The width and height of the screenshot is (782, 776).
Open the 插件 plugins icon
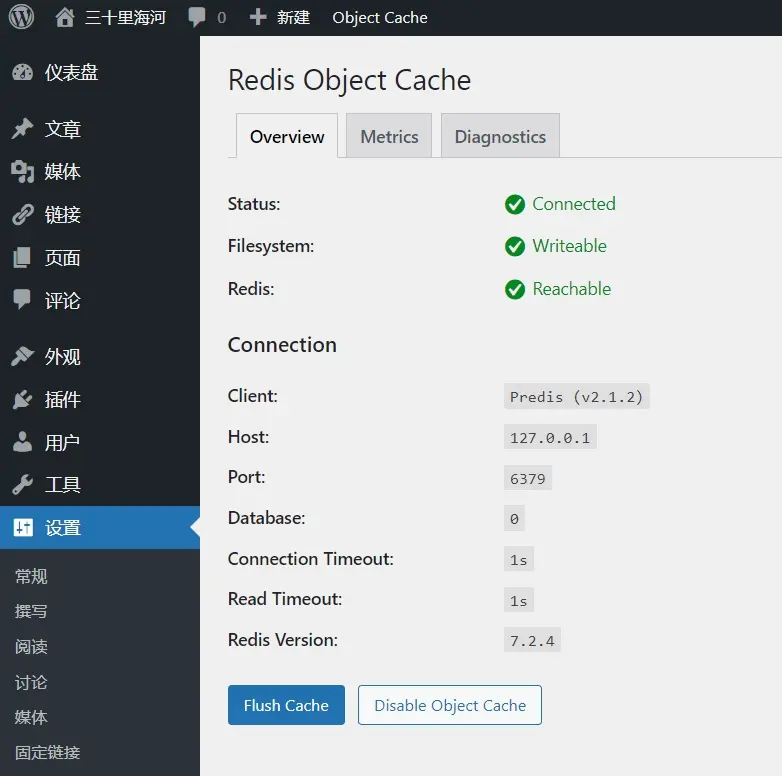[x=22, y=399]
